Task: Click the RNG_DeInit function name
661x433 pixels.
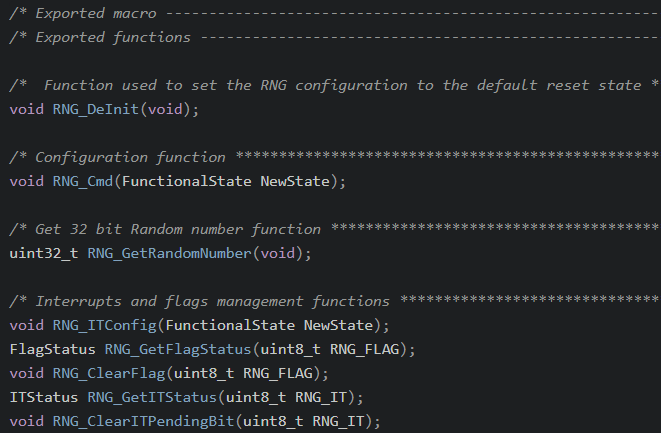Action: tap(96, 110)
